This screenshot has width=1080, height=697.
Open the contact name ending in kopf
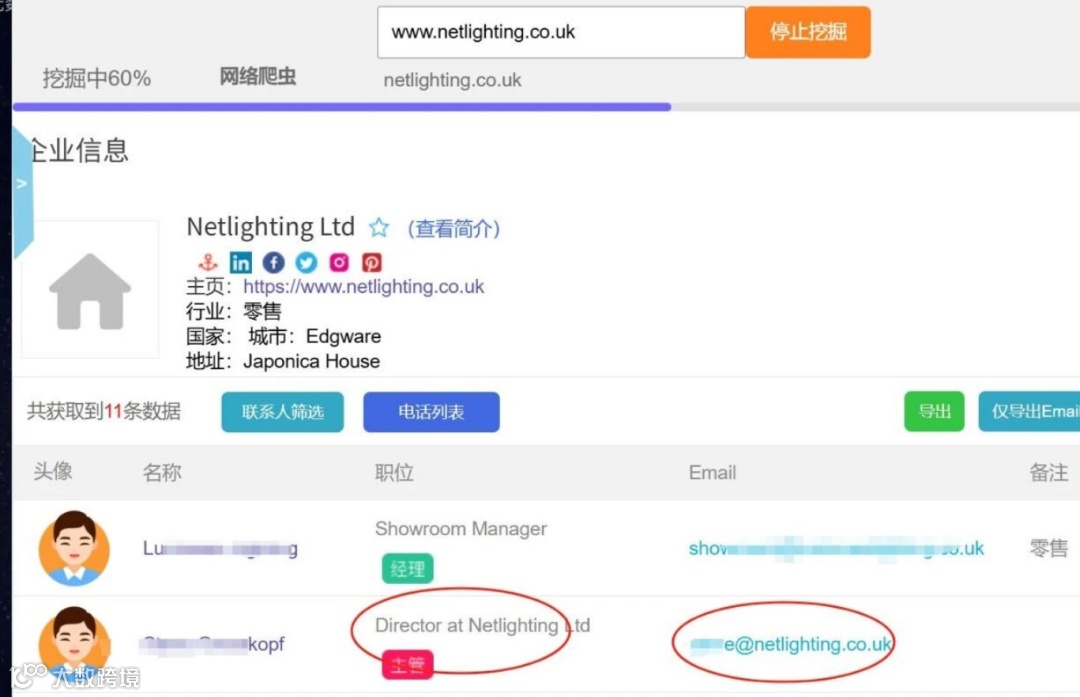212,644
